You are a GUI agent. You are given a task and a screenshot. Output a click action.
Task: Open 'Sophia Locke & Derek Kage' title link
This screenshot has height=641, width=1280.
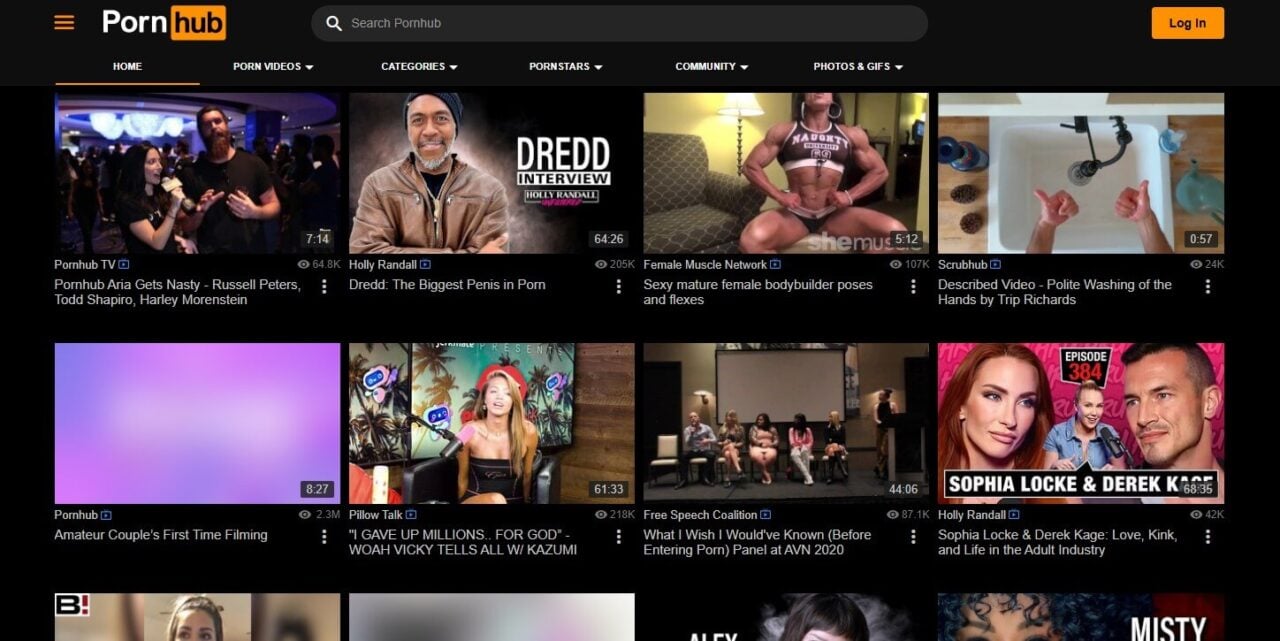pyautogui.click(x=1058, y=542)
